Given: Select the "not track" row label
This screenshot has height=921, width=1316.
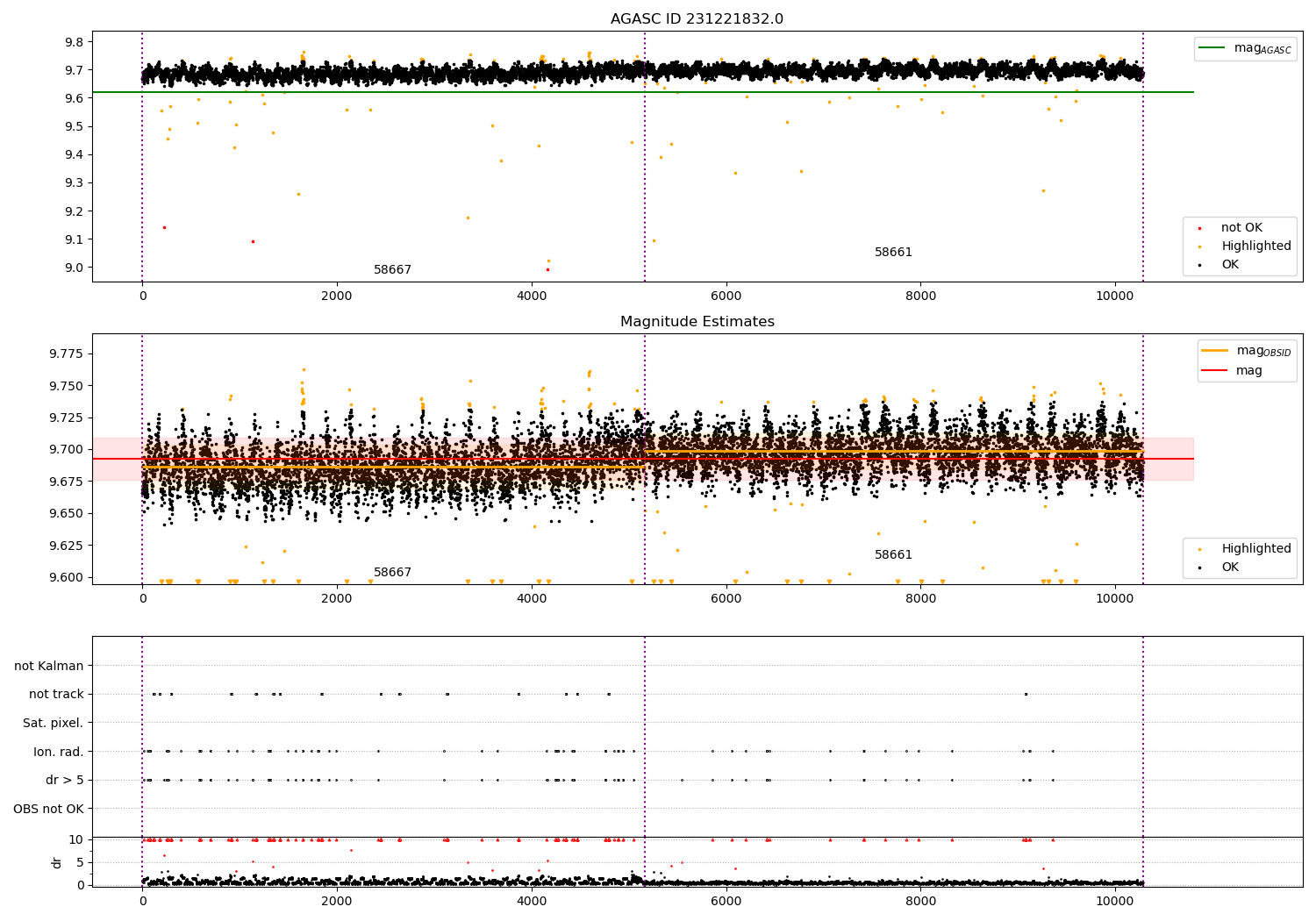Looking at the screenshot, I should [56, 694].
